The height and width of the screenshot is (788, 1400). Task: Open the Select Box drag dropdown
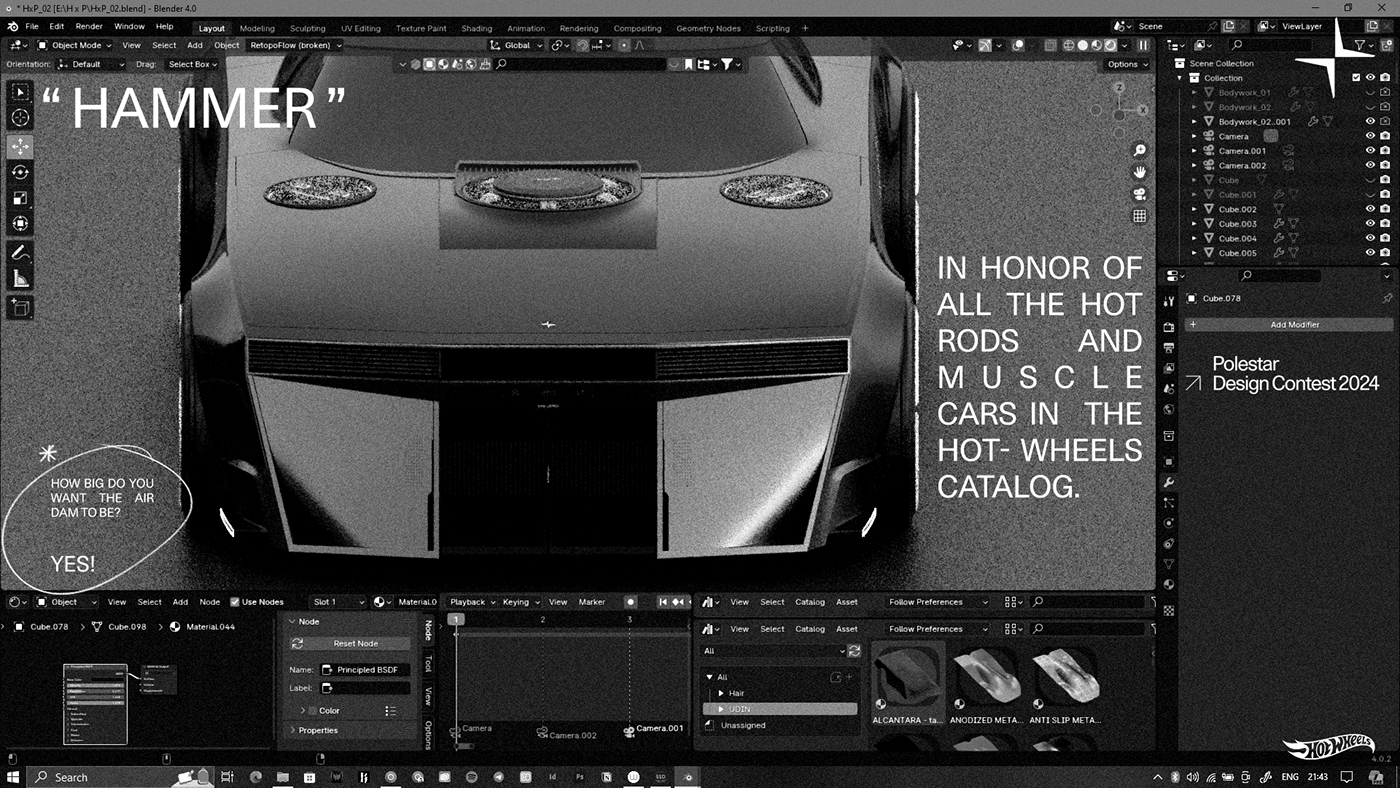tap(190, 64)
